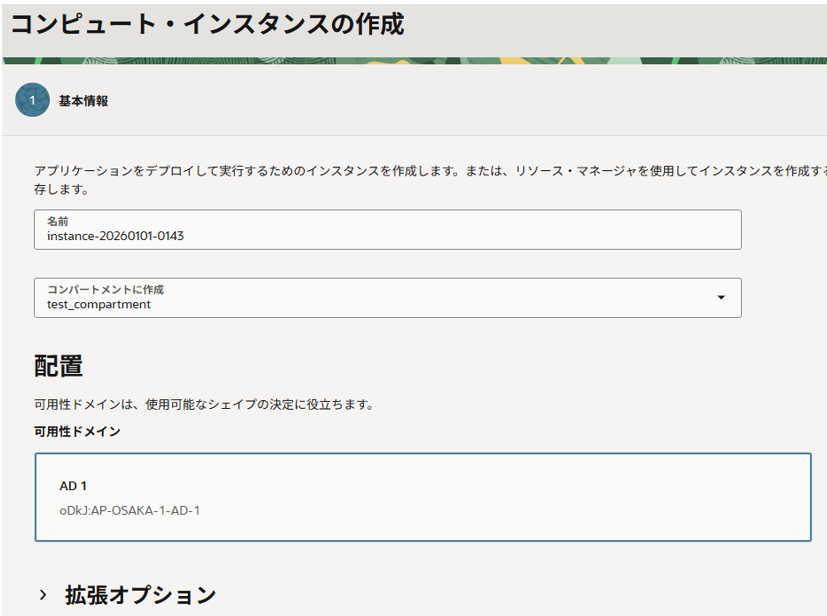
Task: Click the 可用性ドメイン field label
Action: 77,432
